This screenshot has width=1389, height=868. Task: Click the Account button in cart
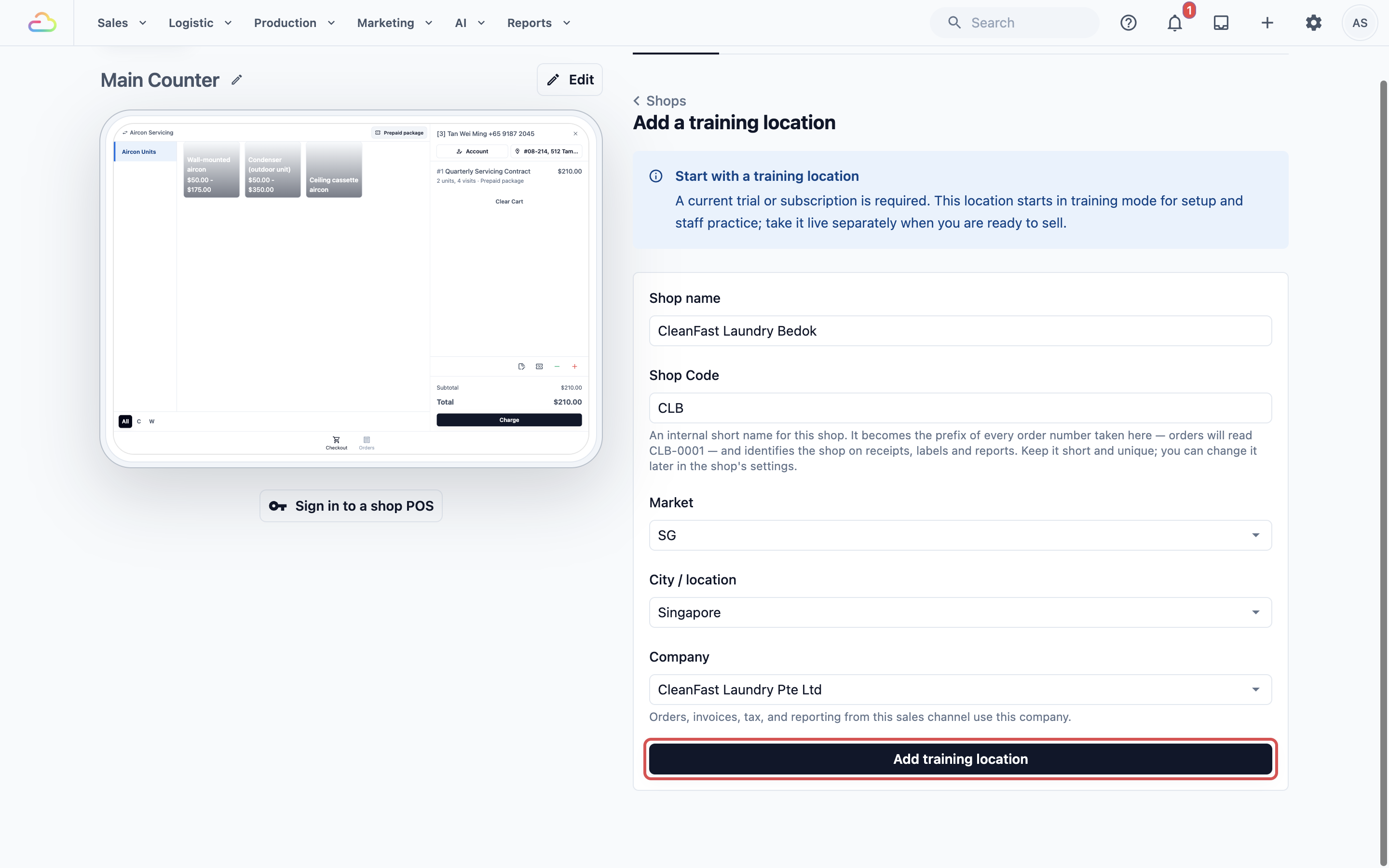(472, 151)
